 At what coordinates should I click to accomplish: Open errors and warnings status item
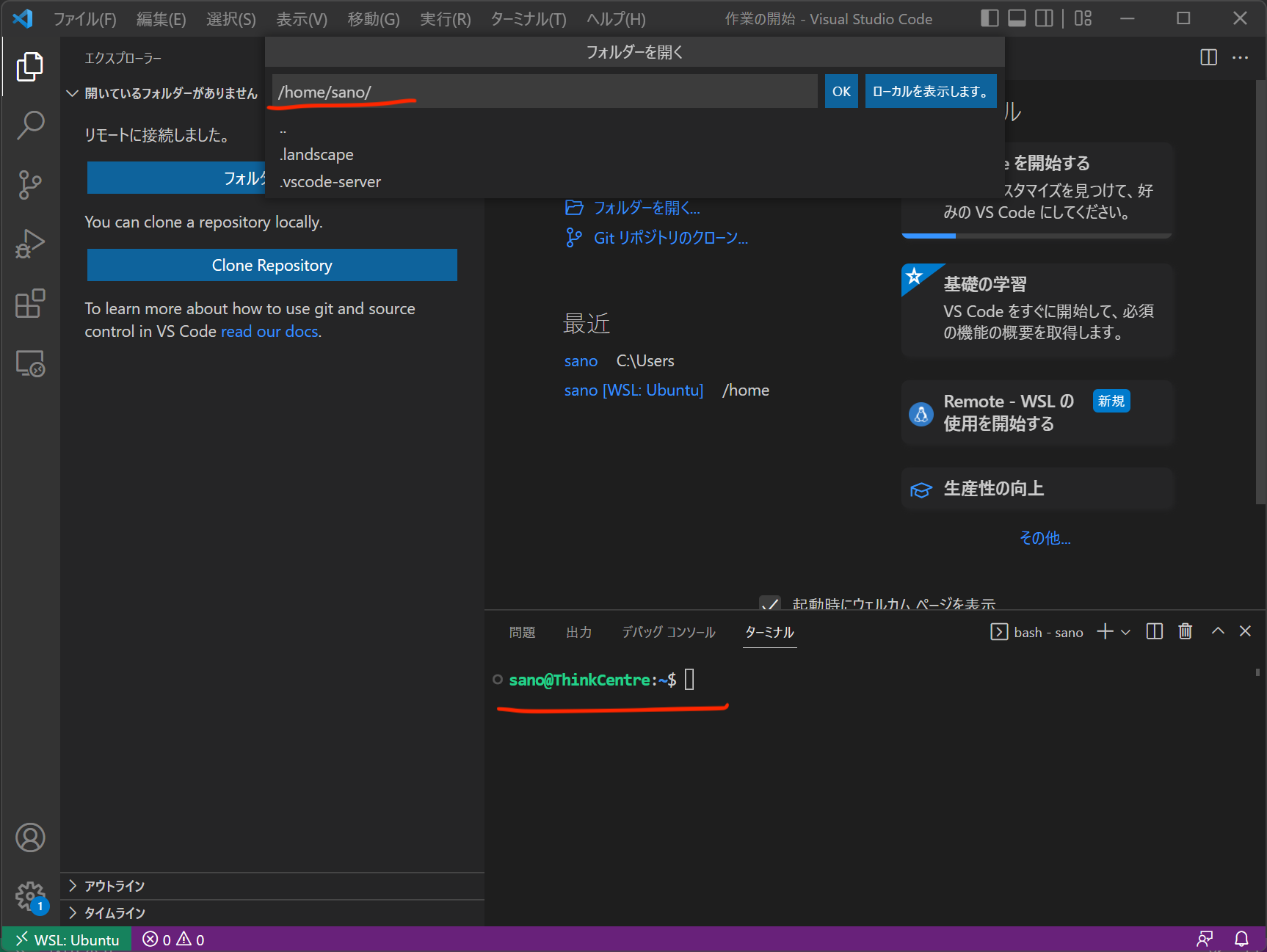[x=173, y=940]
